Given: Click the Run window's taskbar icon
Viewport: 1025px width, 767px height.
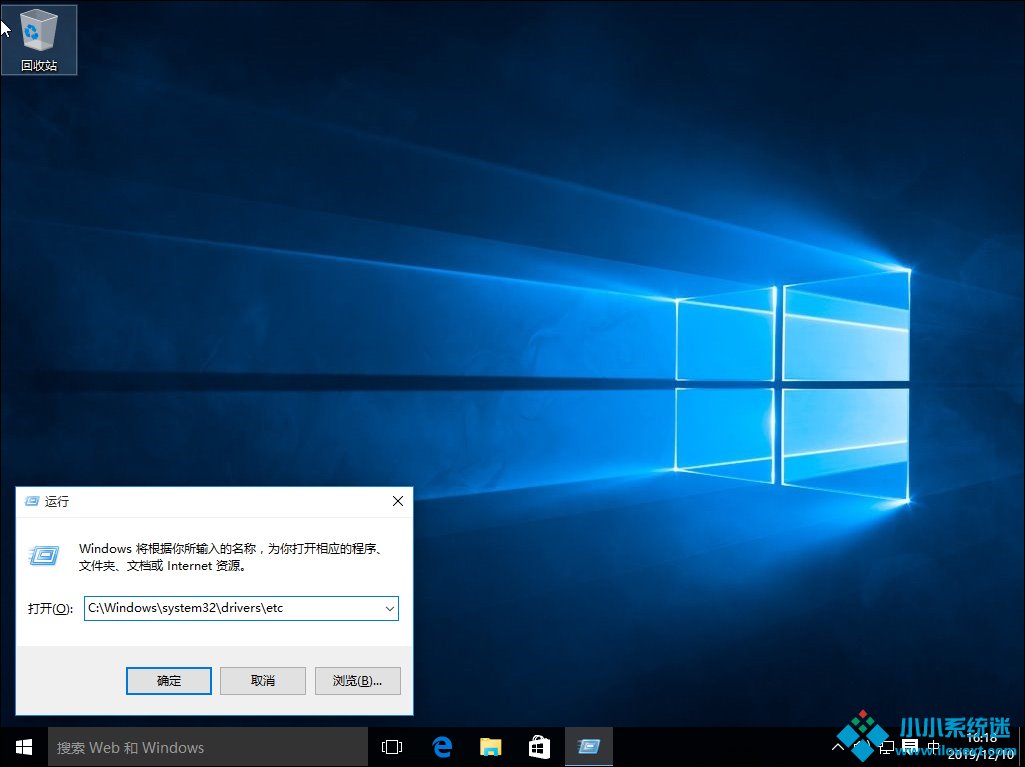Looking at the screenshot, I should (588, 747).
